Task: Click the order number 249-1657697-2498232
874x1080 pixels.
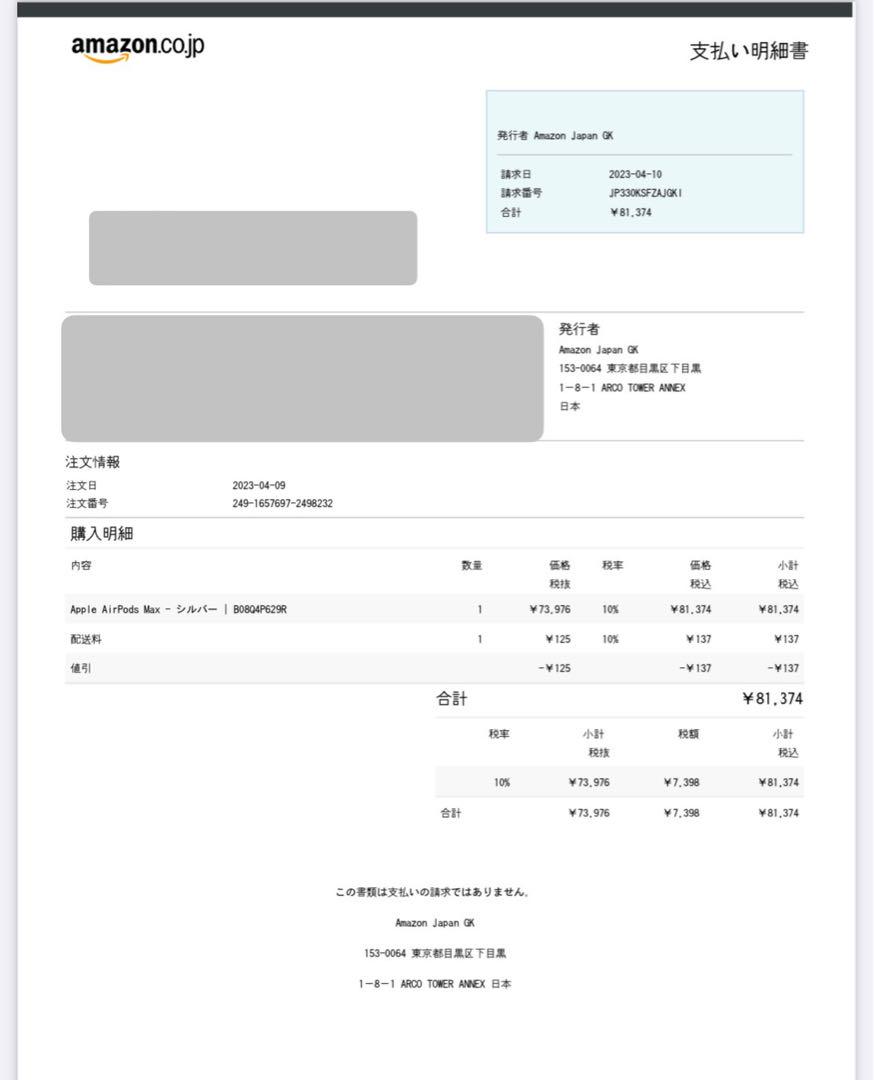Action: pos(282,504)
